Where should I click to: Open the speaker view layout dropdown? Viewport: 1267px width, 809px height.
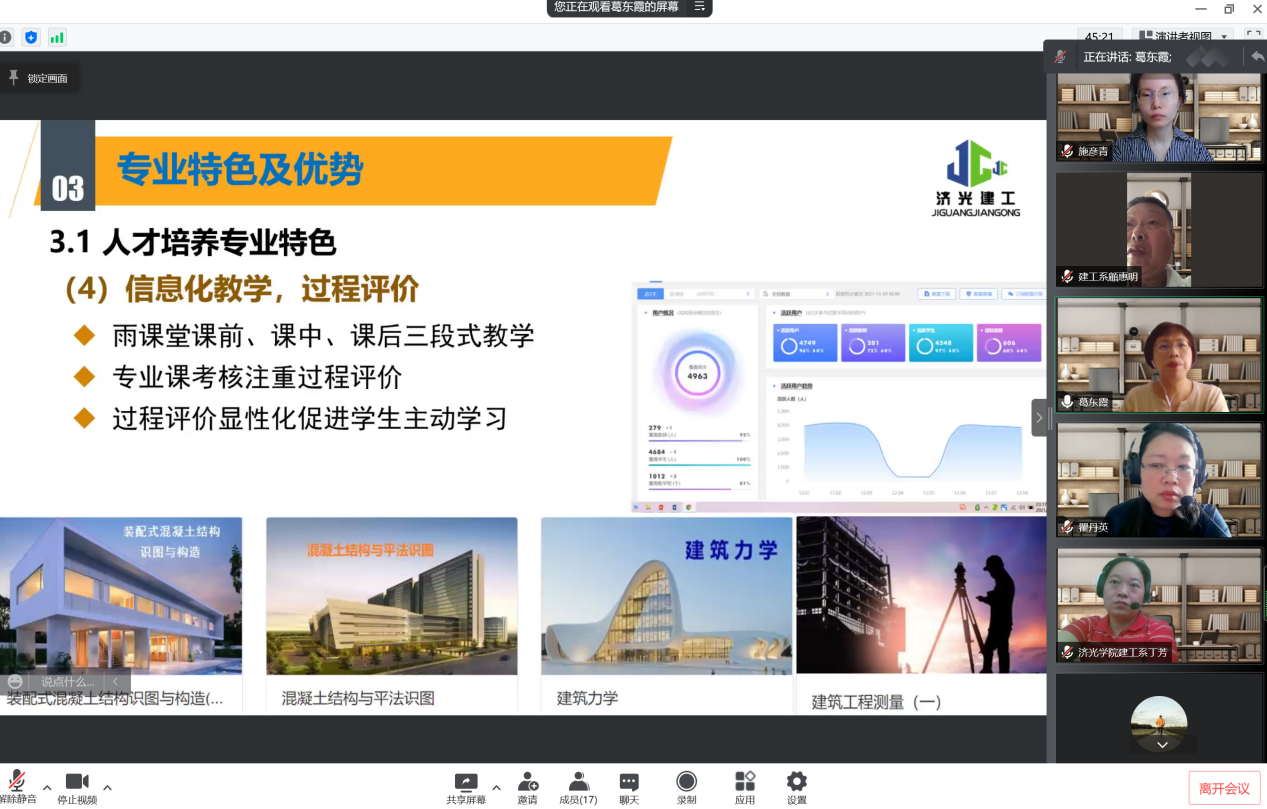pyautogui.click(x=1184, y=37)
